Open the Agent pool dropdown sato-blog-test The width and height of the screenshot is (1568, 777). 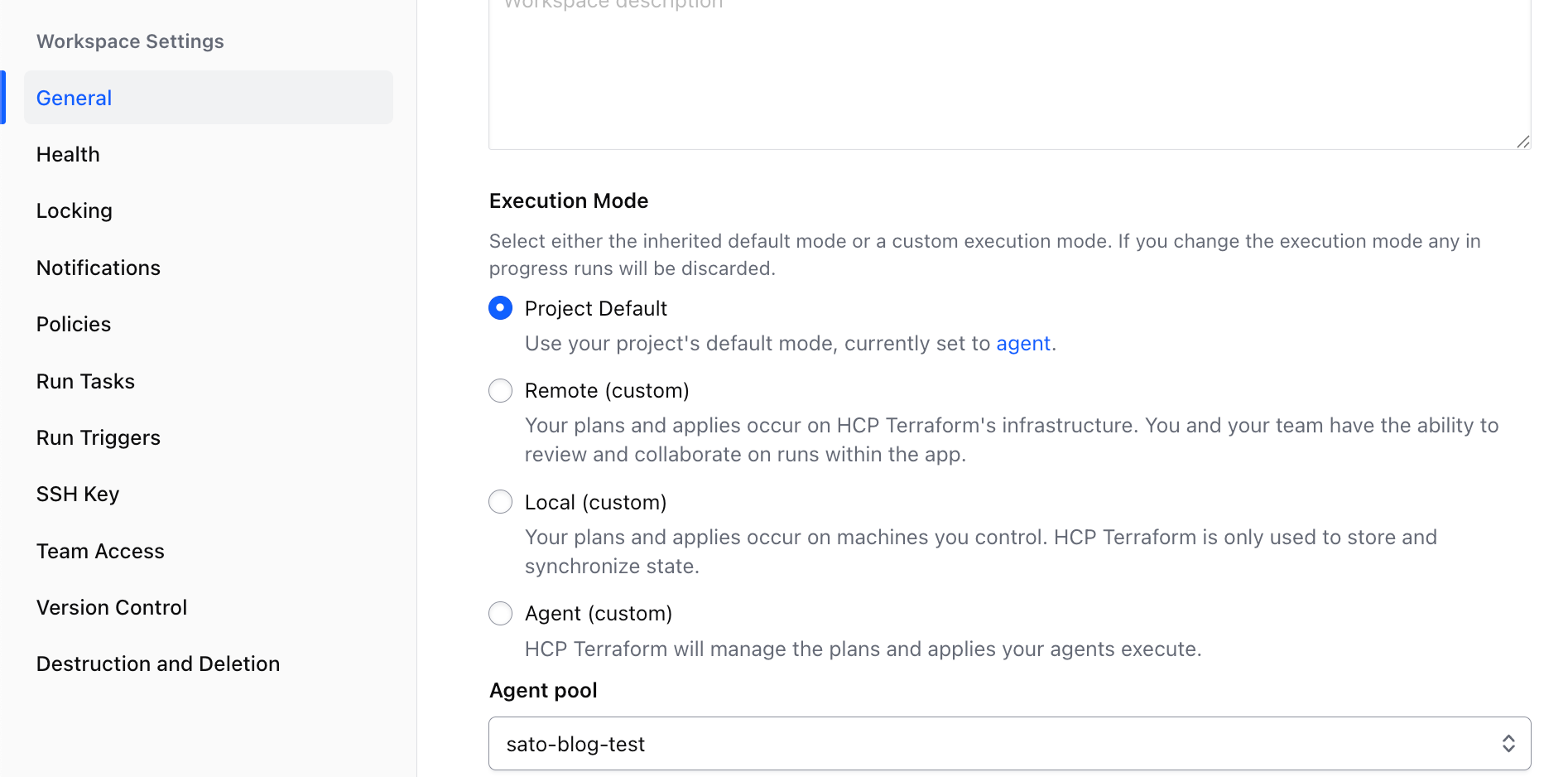coord(1009,744)
